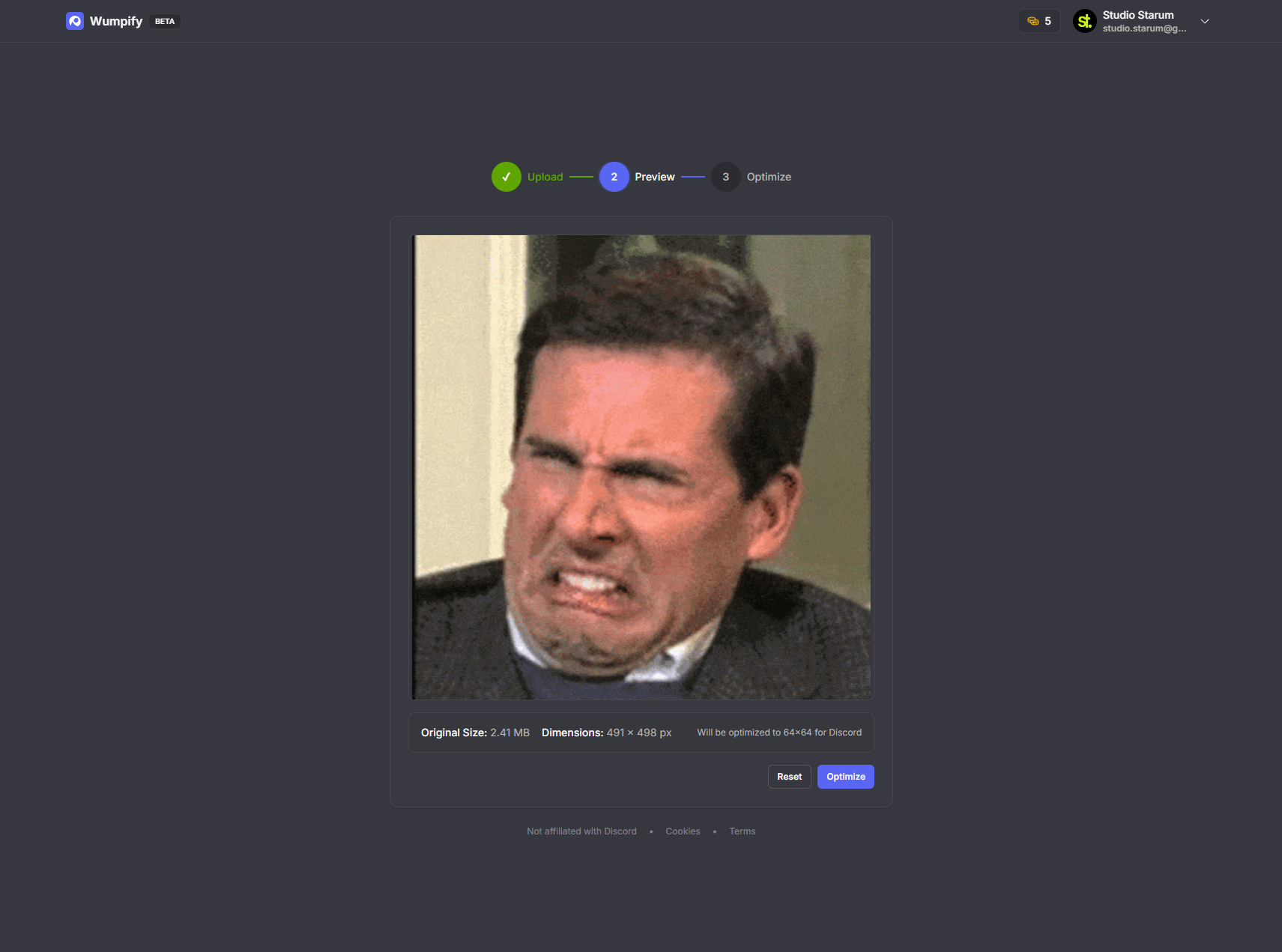Click the coins icon next to the 5
Viewport: 1282px width, 952px height.
(1032, 21)
